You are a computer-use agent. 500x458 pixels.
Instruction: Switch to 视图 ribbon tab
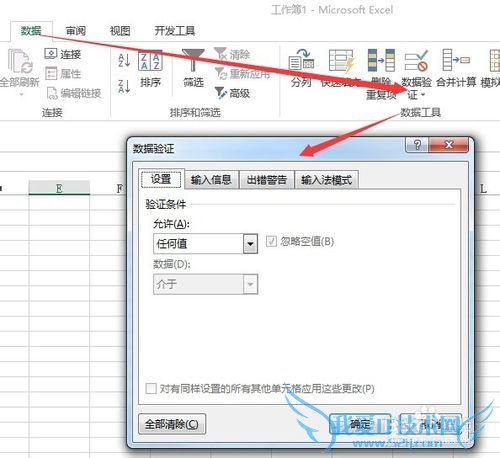click(x=120, y=31)
